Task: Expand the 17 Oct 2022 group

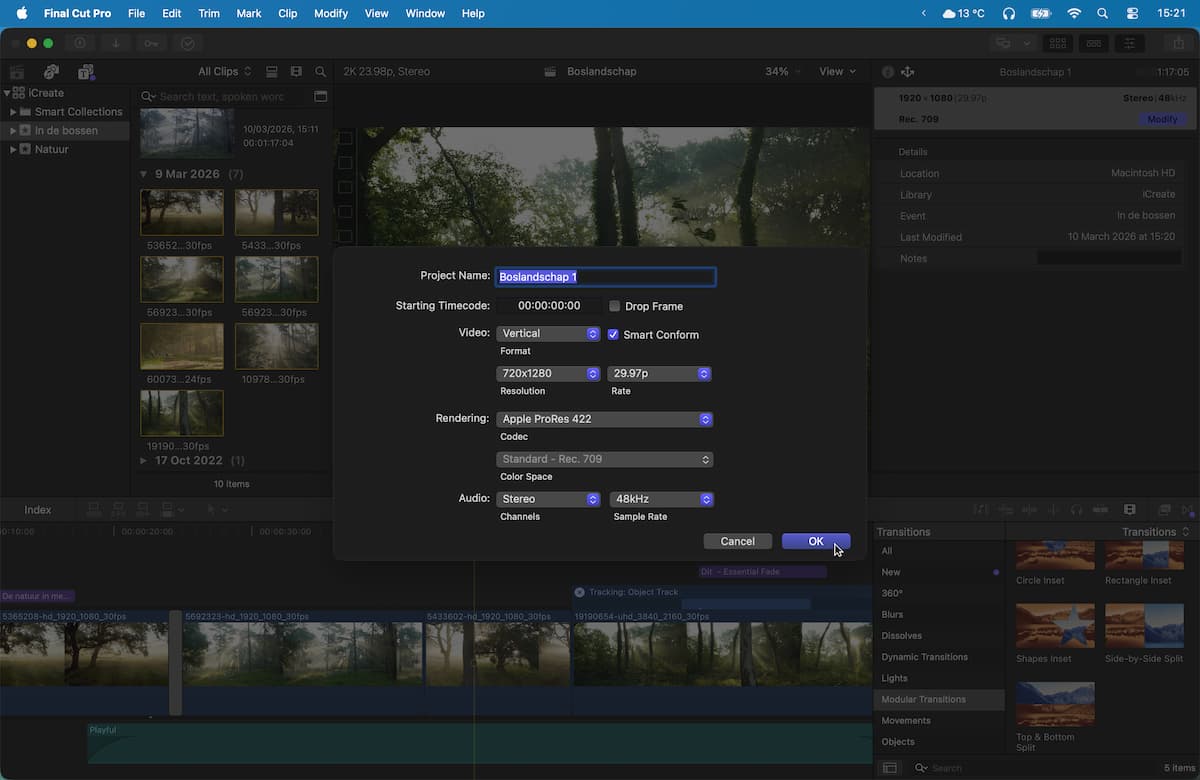Action: (143, 461)
